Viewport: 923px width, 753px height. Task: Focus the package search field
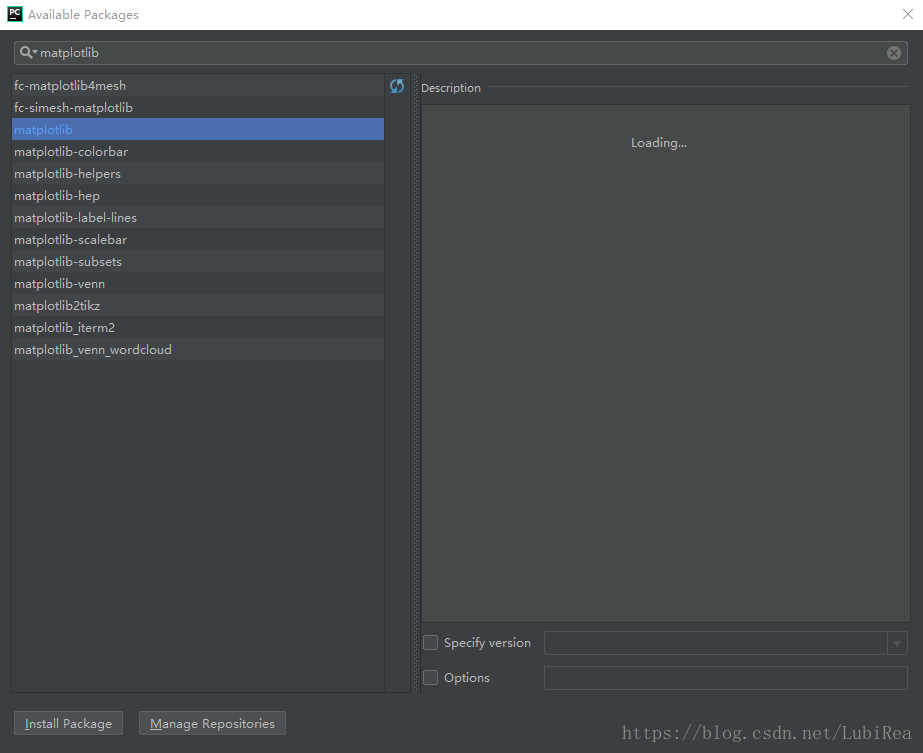pos(460,53)
